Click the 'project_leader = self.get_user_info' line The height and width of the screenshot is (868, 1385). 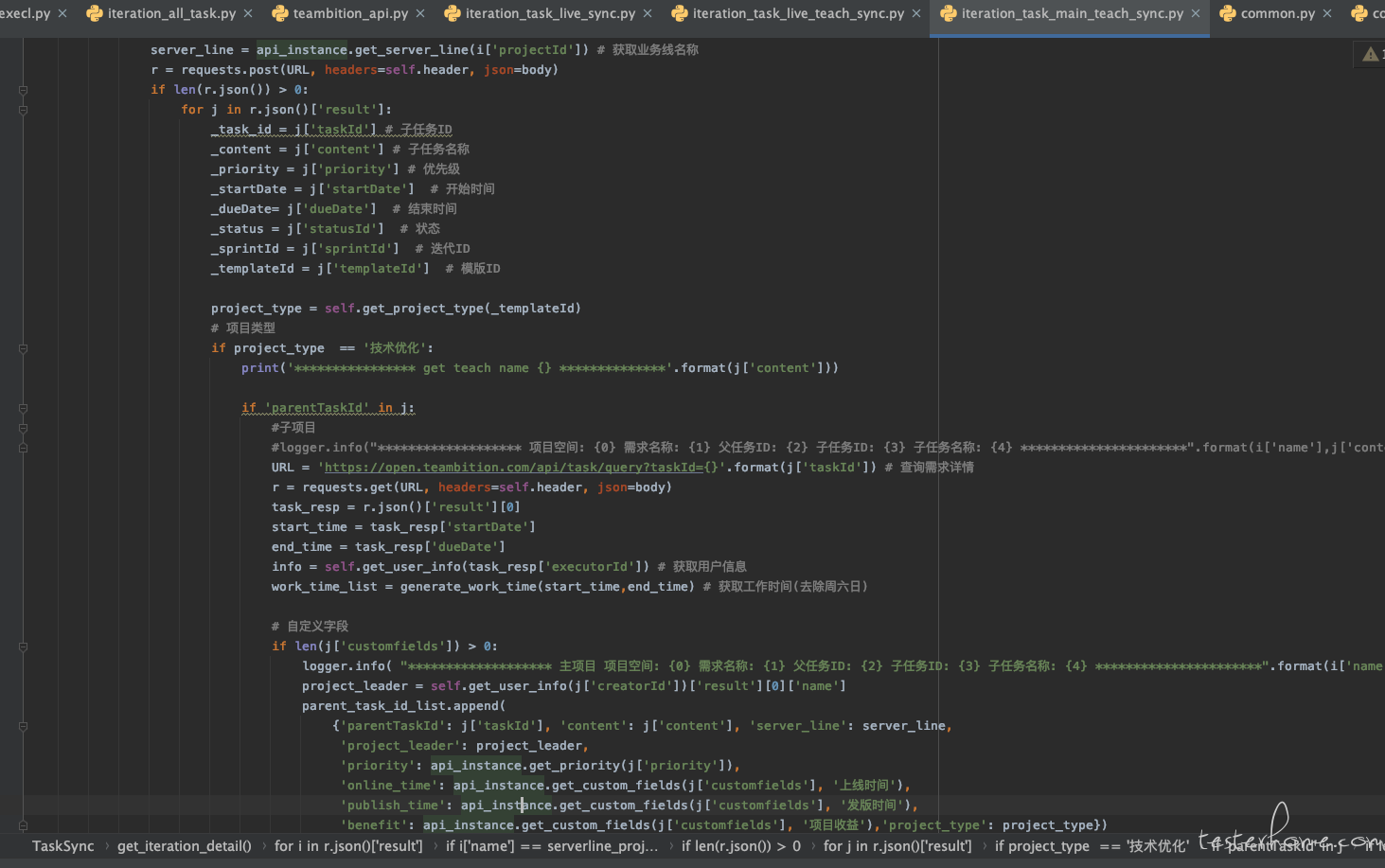coord(574,686)
